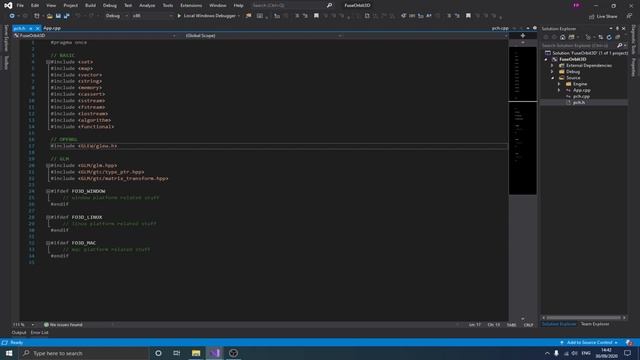This screenshot has width=640, height=360.
Task: Collapse the #ifdef FO3D_WINDOW region
Action: tap(48, 191)
